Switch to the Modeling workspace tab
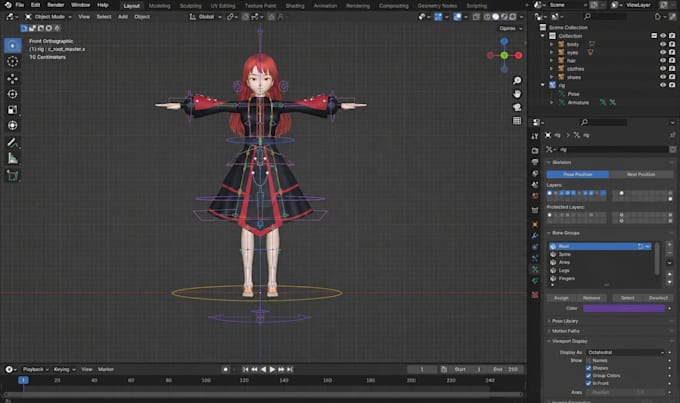 click(160, 6)
